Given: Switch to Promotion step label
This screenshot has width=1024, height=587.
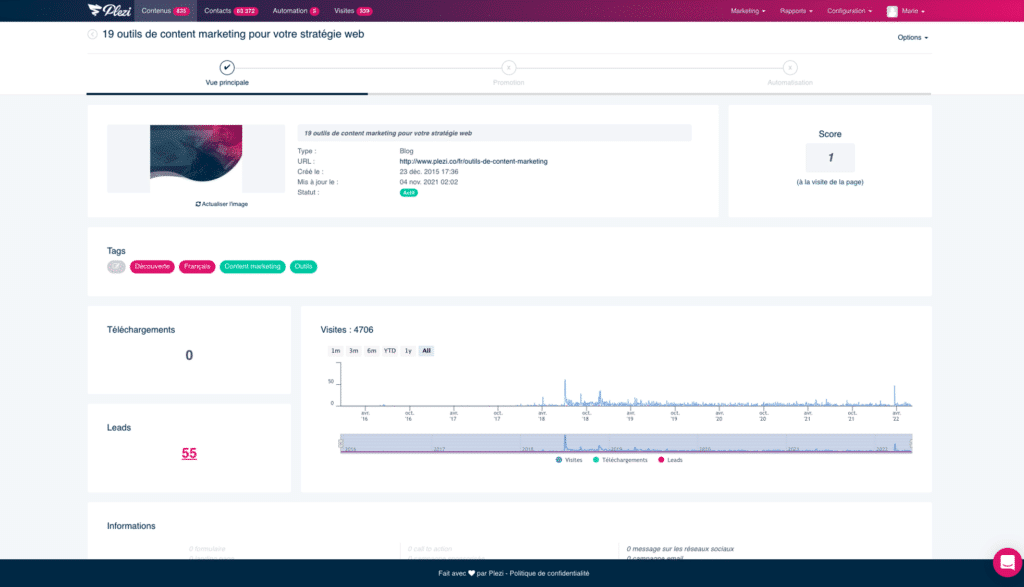Looking at the screenshot, I should tap(509, 83).
